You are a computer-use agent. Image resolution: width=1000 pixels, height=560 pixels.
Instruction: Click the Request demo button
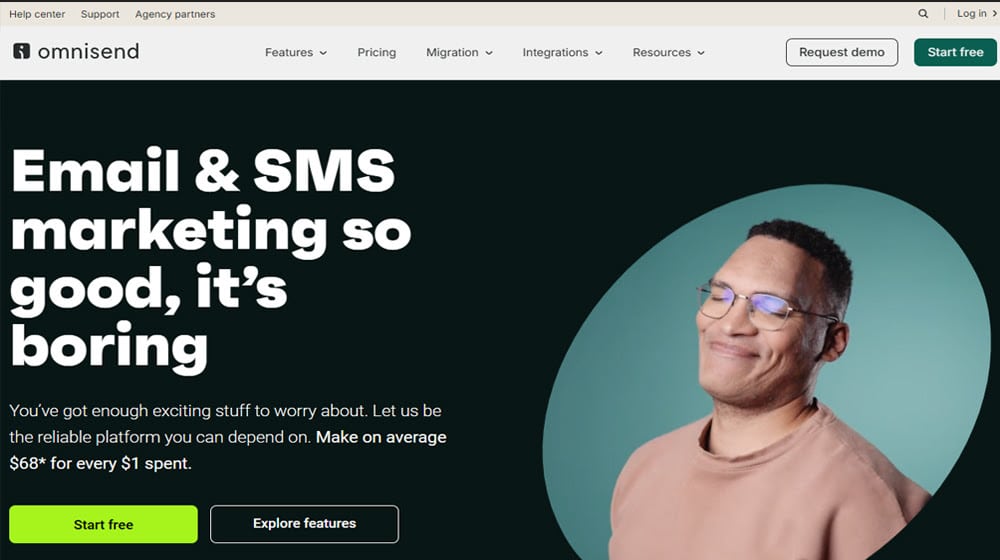pos(842,52)
